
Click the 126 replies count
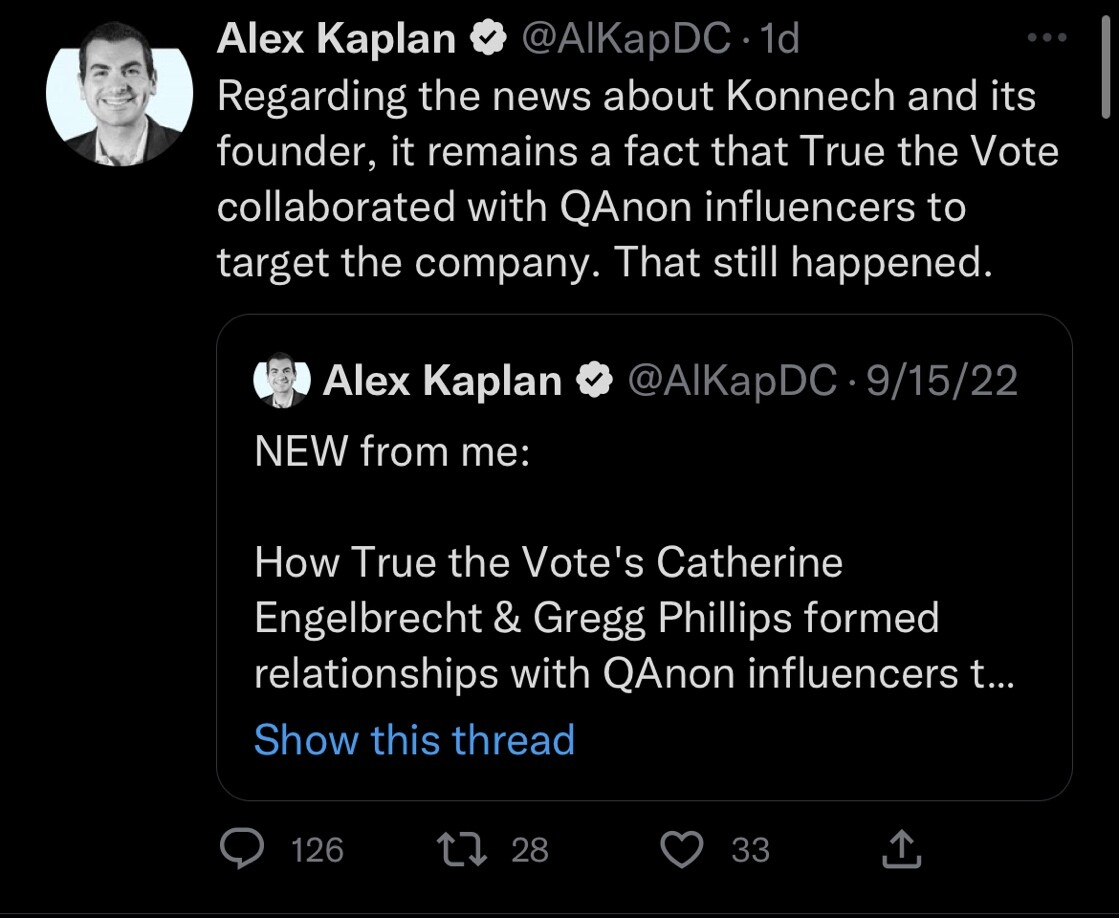[316, 850]
